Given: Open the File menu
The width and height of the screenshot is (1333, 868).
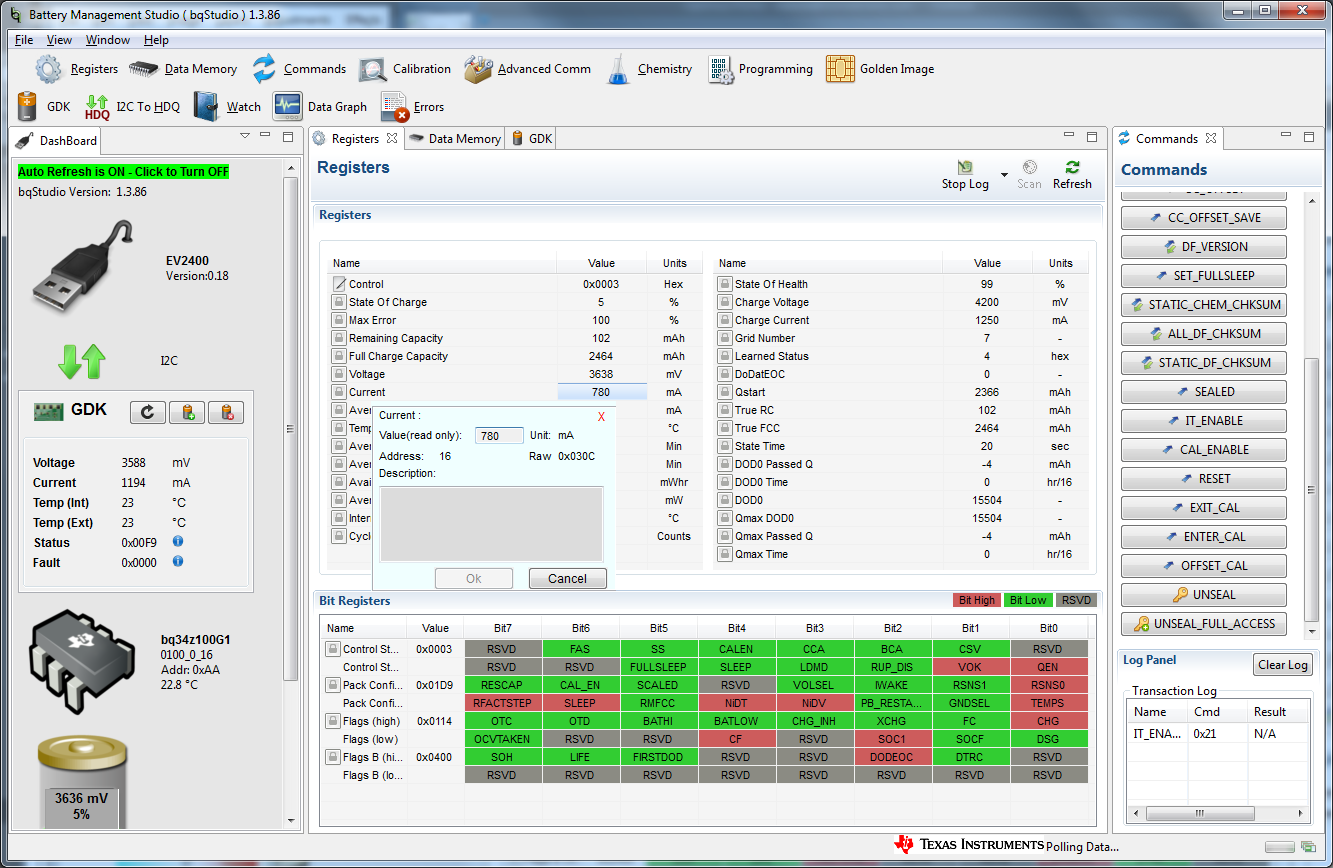Looking at the screenshot, I should coord(24,40).
